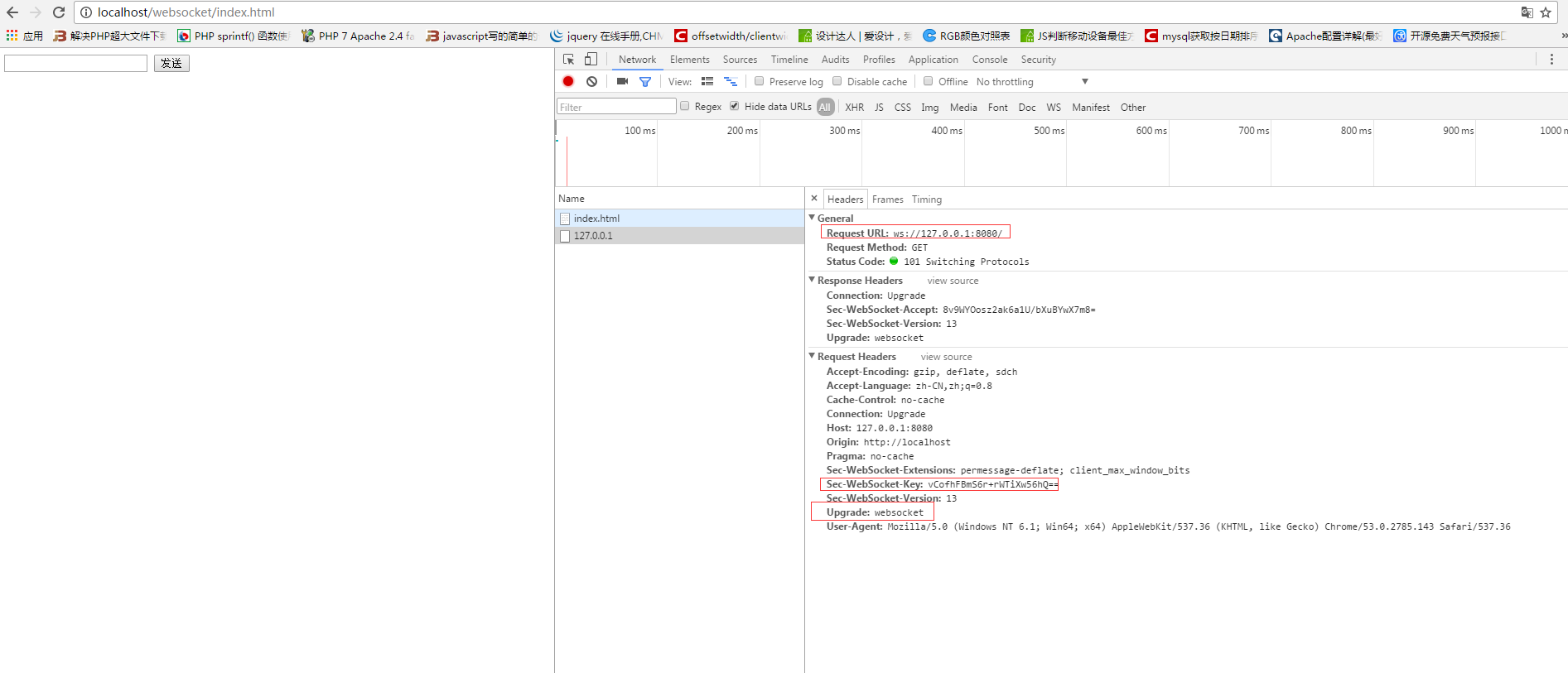The width and height of the screenshot is (1568, 673).
Task: Open the Apps grid shortcut in bookmarks bar
Action: 25,36
